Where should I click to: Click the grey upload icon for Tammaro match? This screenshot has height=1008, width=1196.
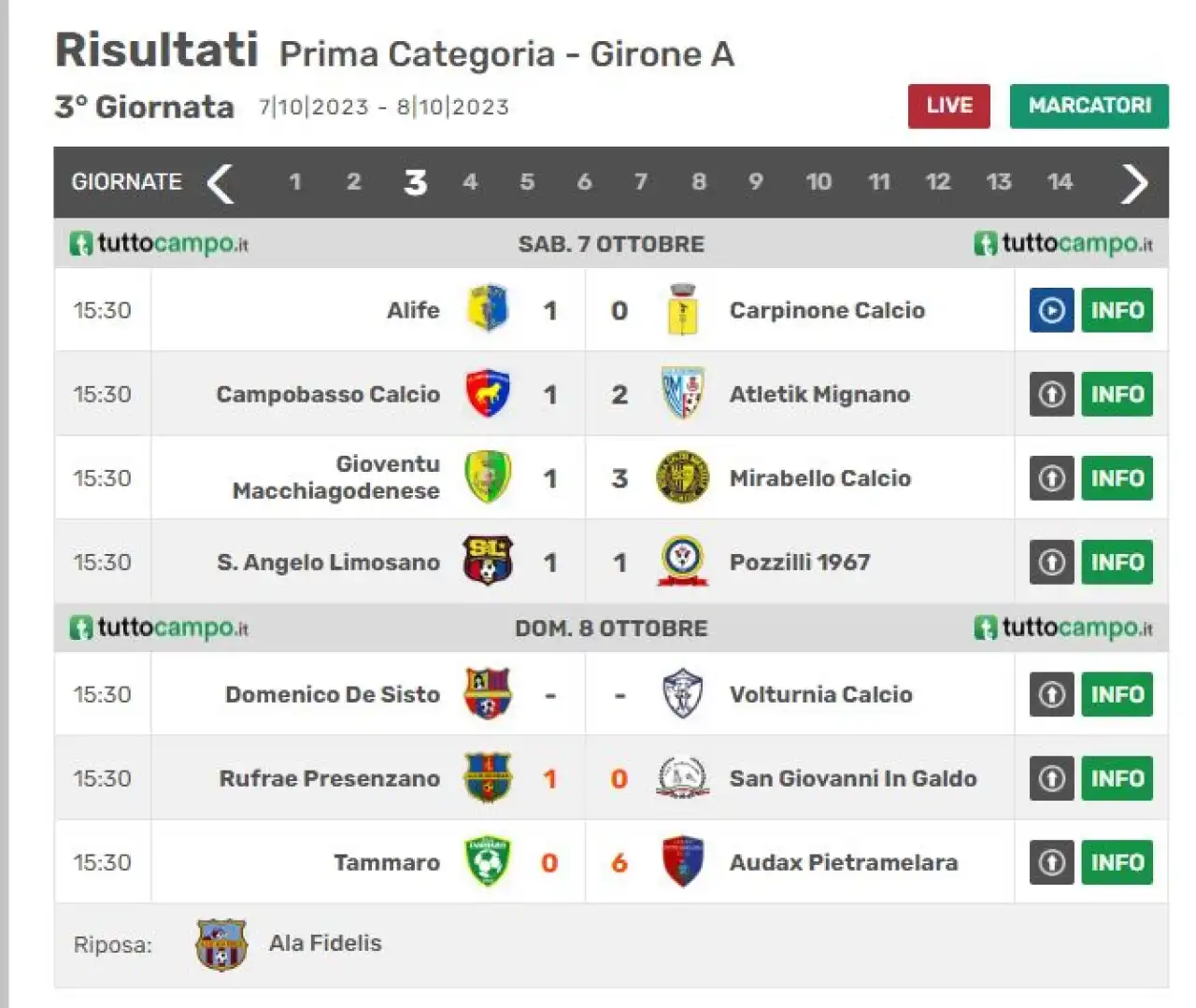(1051, 862)
